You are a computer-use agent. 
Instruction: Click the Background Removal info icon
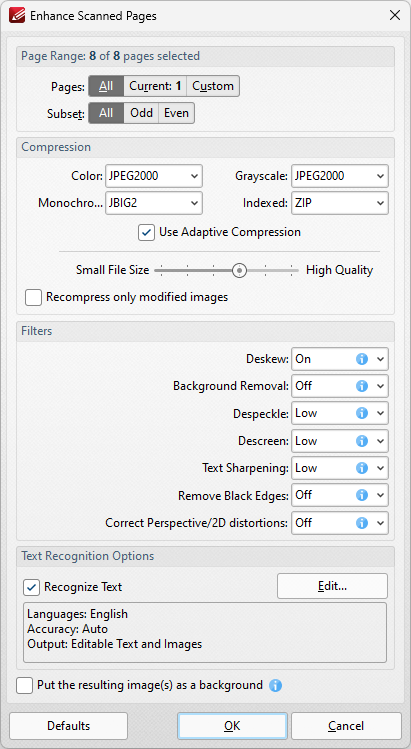362,386
